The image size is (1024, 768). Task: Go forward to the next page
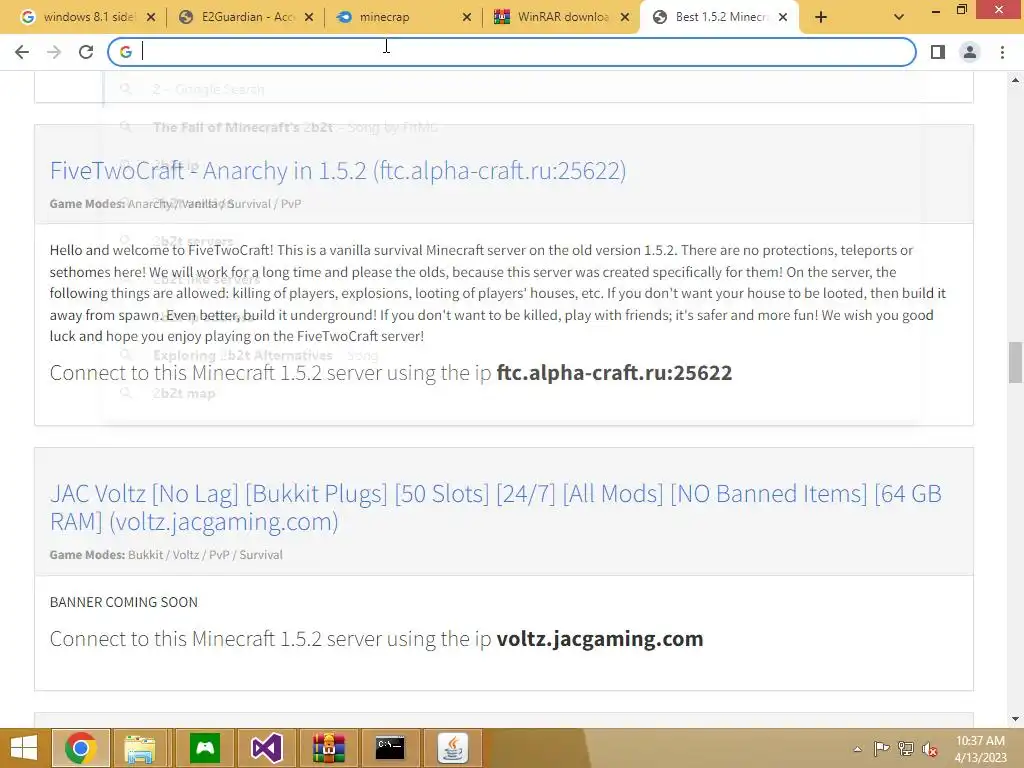54,52
